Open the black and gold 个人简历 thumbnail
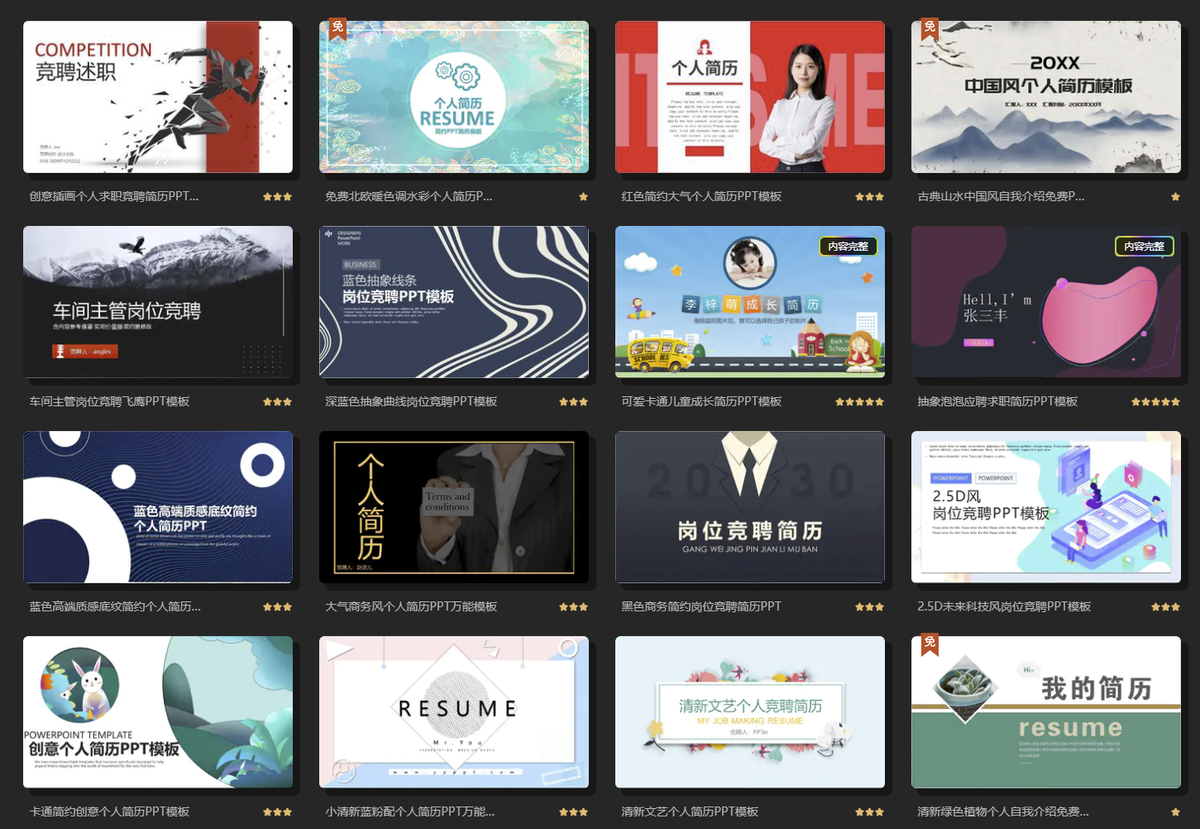Image resolution: width=1200 pixels, height=829 pixels. 454,507
